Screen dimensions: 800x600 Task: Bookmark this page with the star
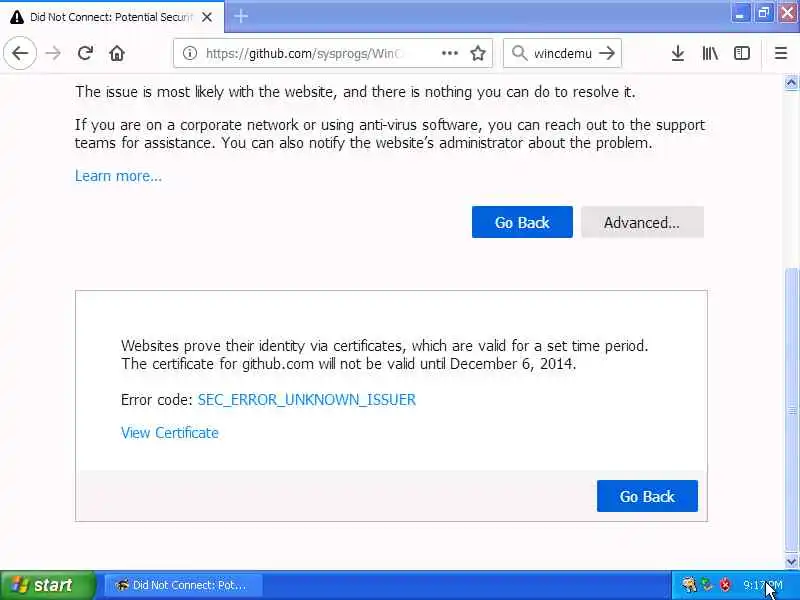point(478,53)
